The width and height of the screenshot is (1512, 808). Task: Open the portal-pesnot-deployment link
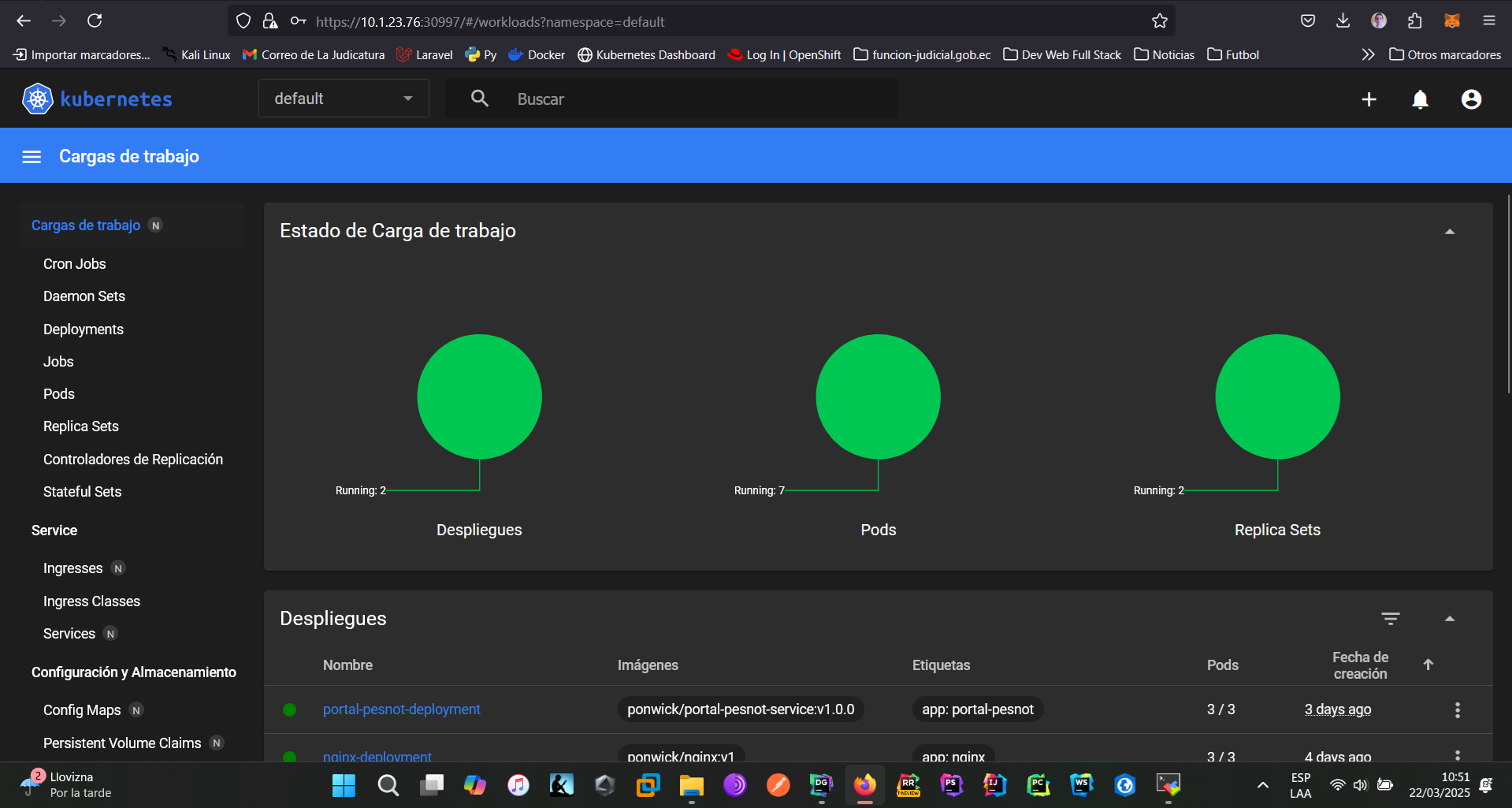(401, 709)
